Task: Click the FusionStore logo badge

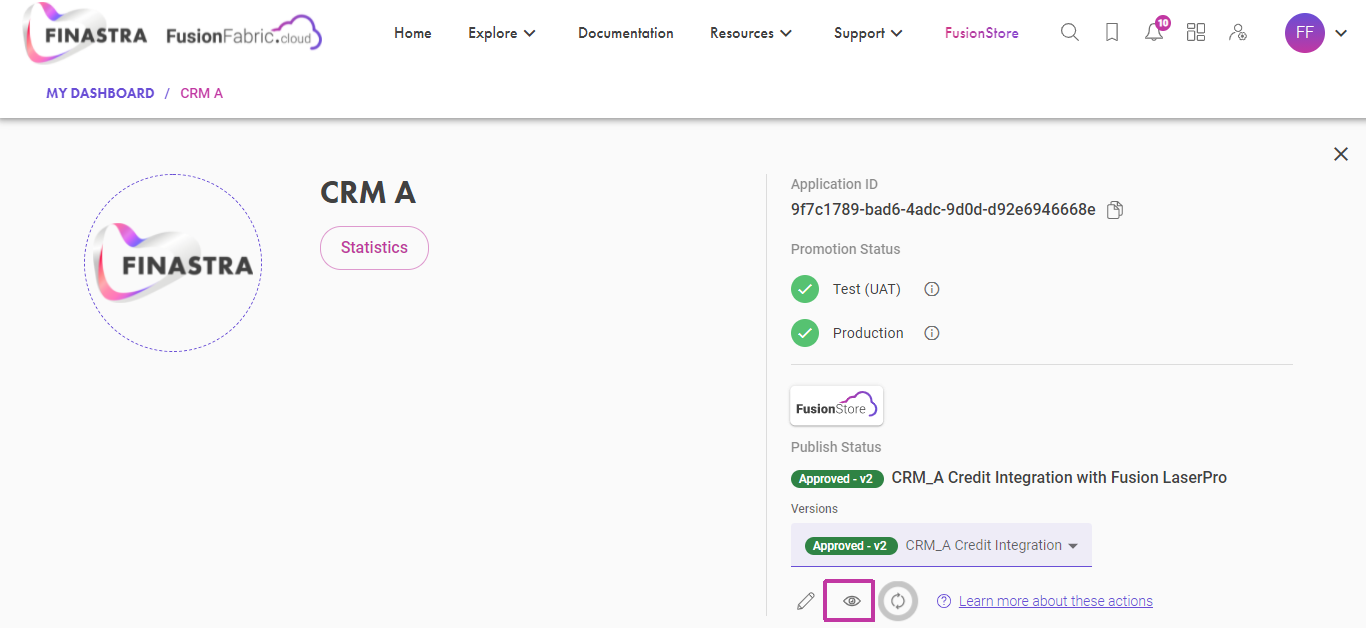Action: click(x=837, y=406)
